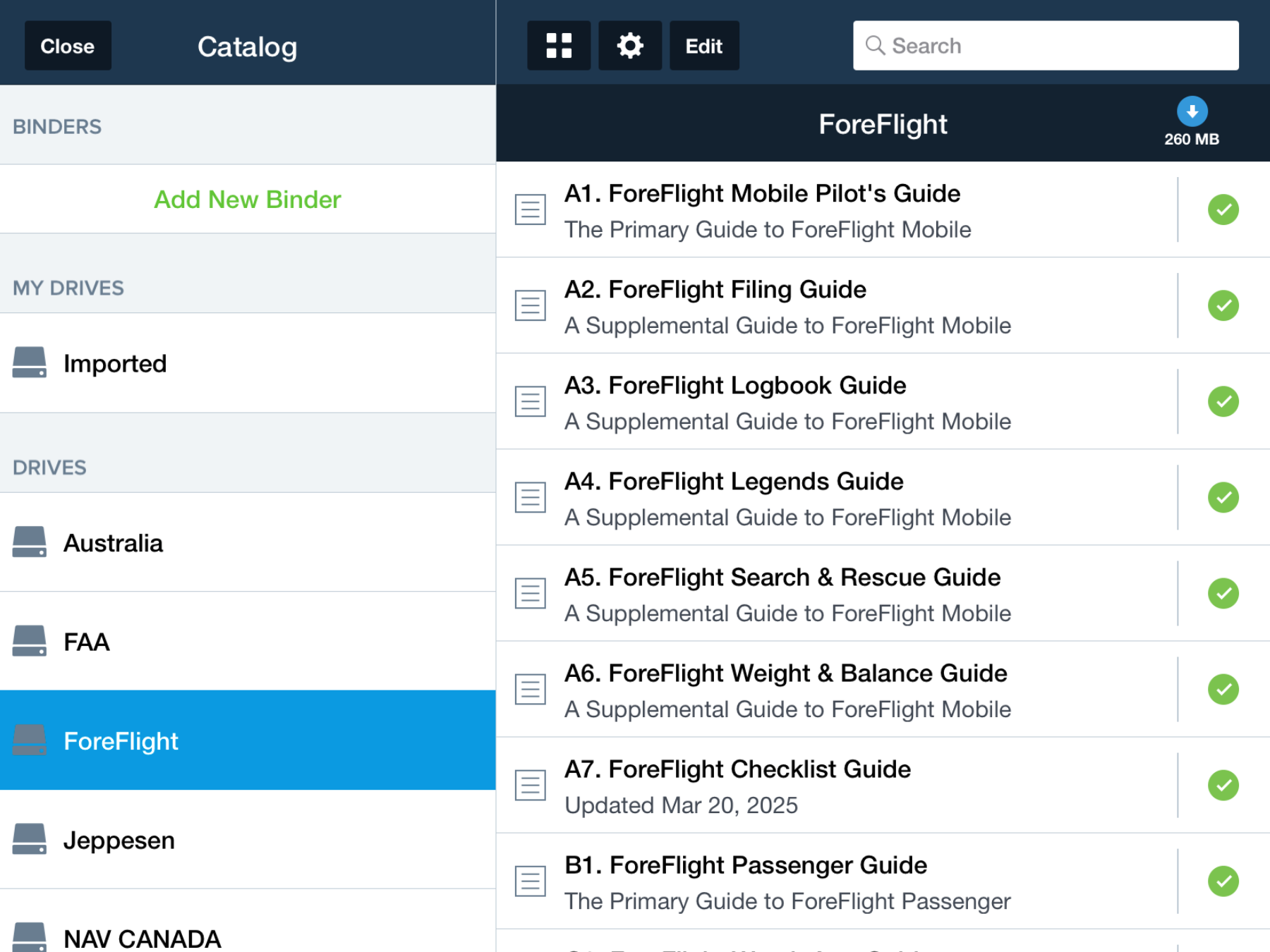This screenshot has width=1270, height=952.
Task: Tap Add New Binder link
Action: tap(247, 200)
